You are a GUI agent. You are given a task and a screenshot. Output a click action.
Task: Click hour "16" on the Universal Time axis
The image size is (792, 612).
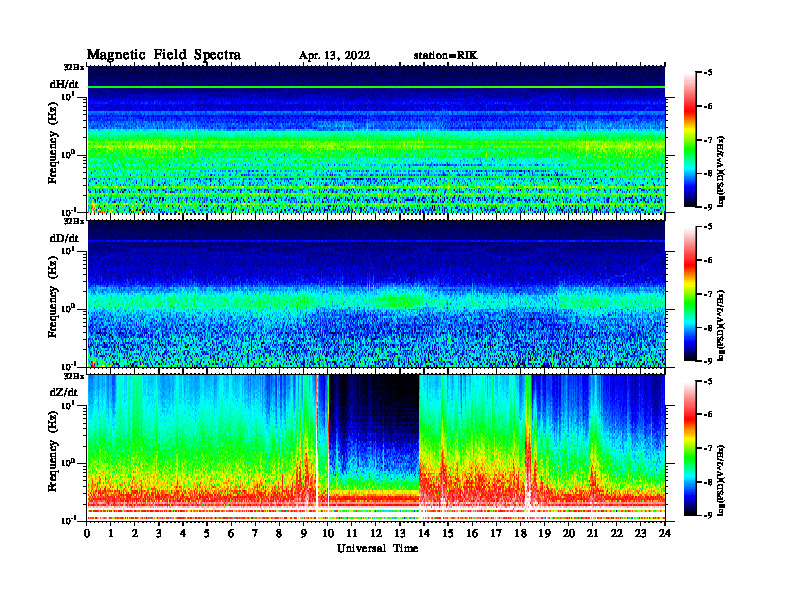472,534
